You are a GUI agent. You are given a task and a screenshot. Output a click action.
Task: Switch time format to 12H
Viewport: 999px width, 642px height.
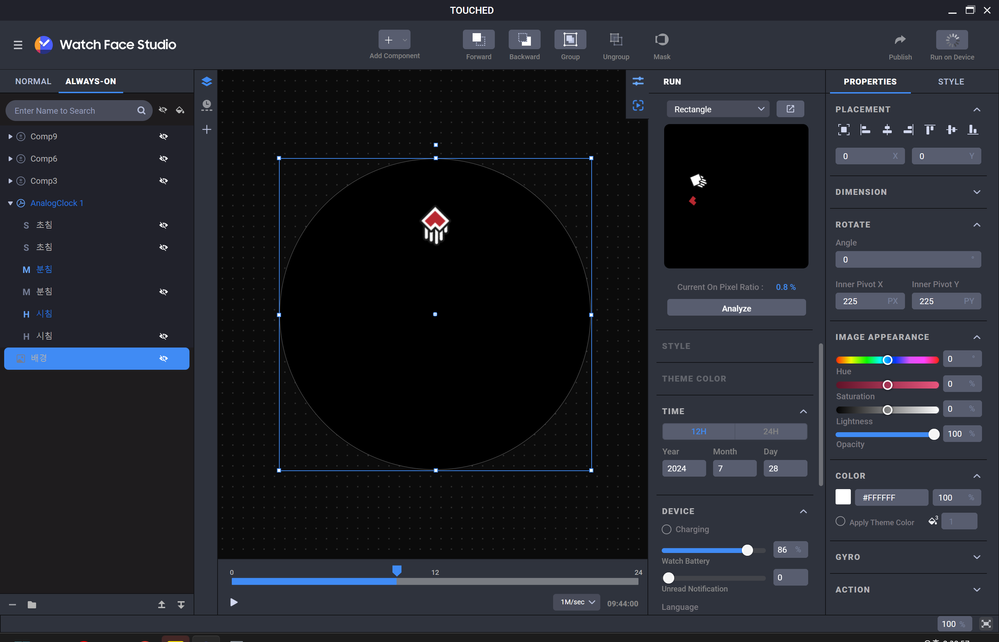click(698, 432)
